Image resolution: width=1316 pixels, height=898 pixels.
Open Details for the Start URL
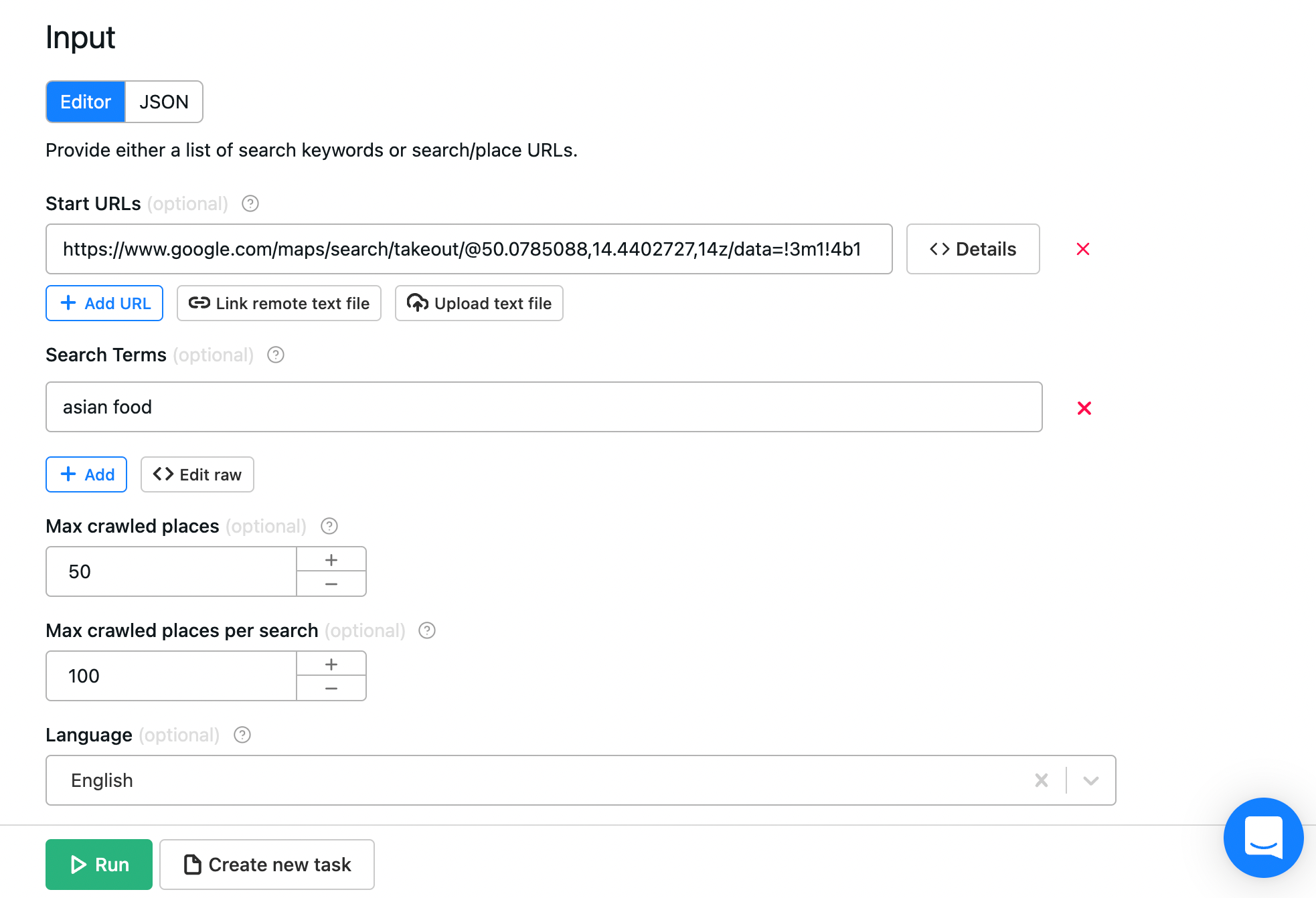point(973,249)
